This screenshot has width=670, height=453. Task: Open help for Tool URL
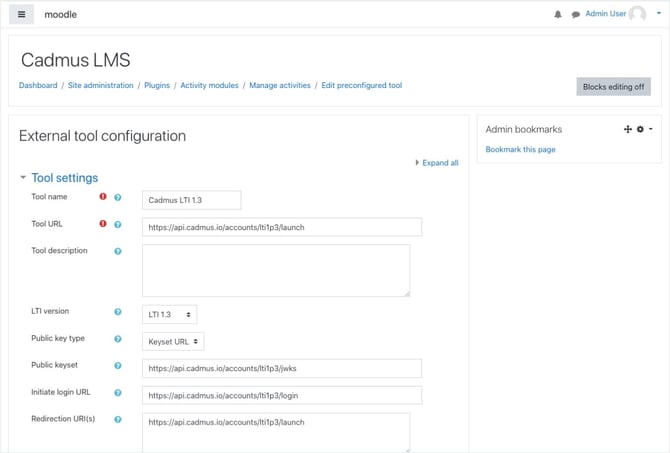(x=118, y=224)
